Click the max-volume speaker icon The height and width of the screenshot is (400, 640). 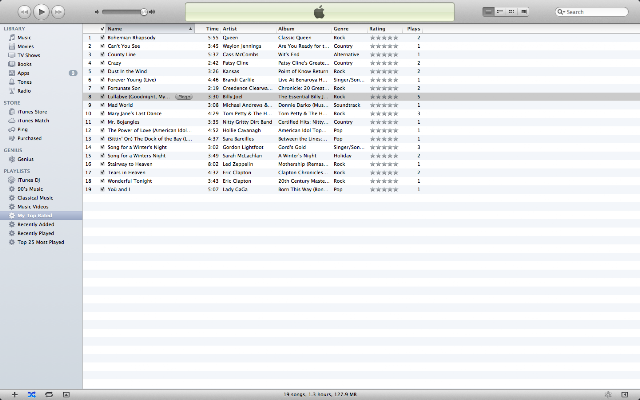click(152, 12)
